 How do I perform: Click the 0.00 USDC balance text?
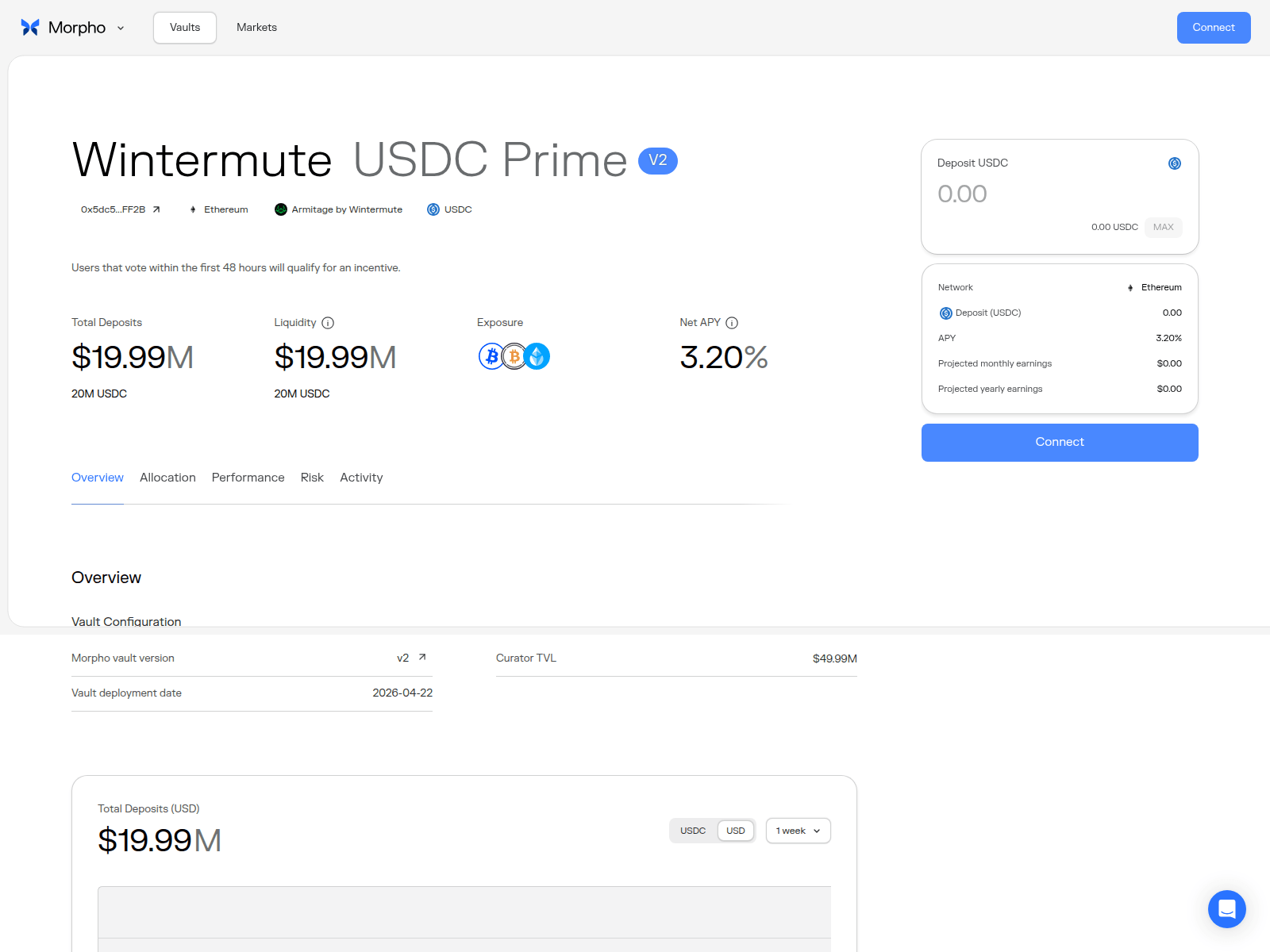[1114, 227]
